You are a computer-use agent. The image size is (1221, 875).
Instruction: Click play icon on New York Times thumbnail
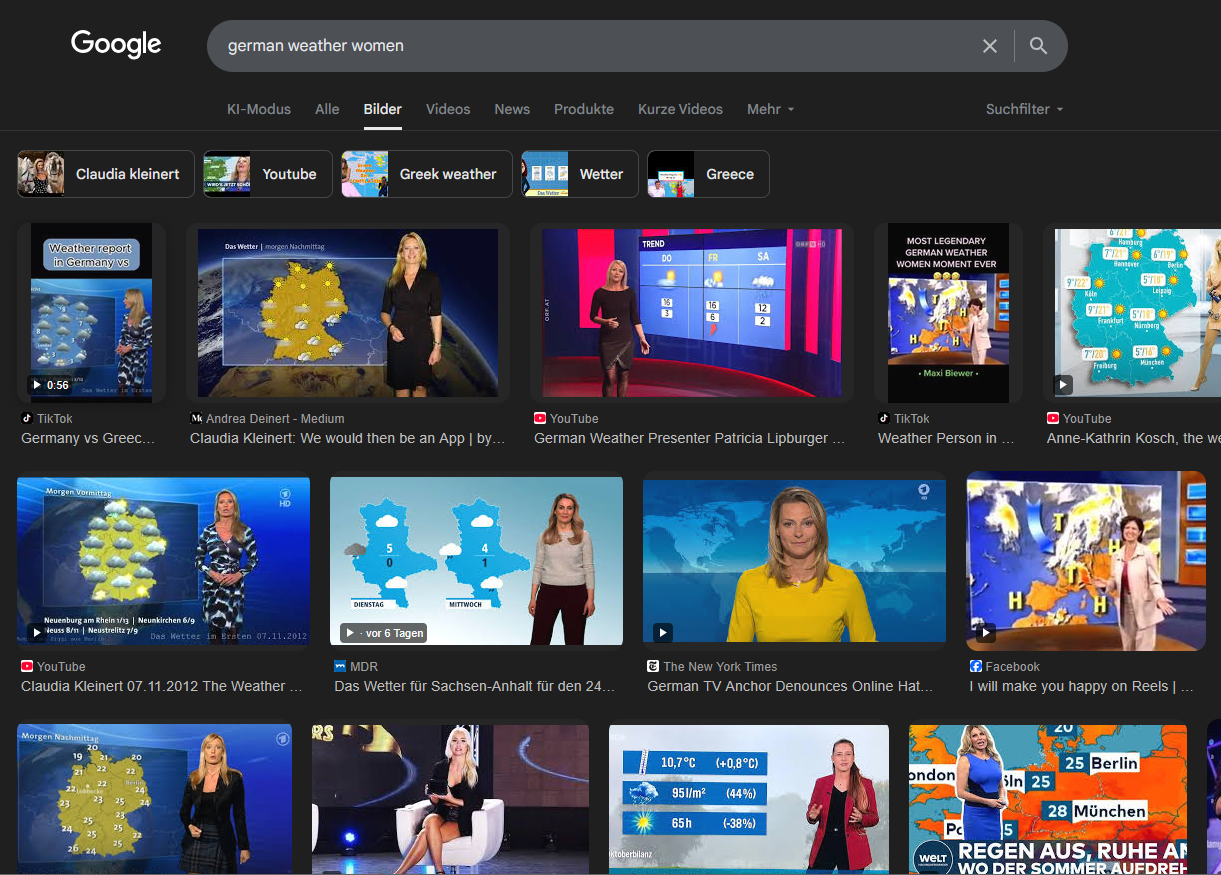click(x=662, y=632)
